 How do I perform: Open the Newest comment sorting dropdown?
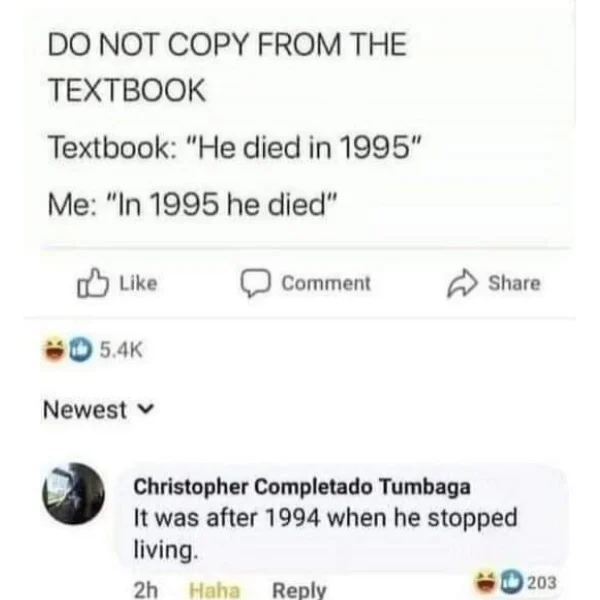coord(98,410)
